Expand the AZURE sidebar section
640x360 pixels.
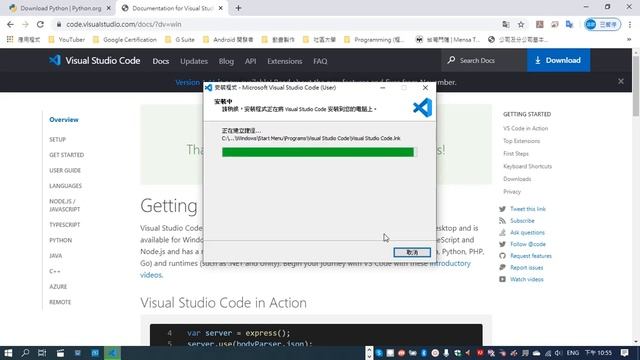[58, 287]
